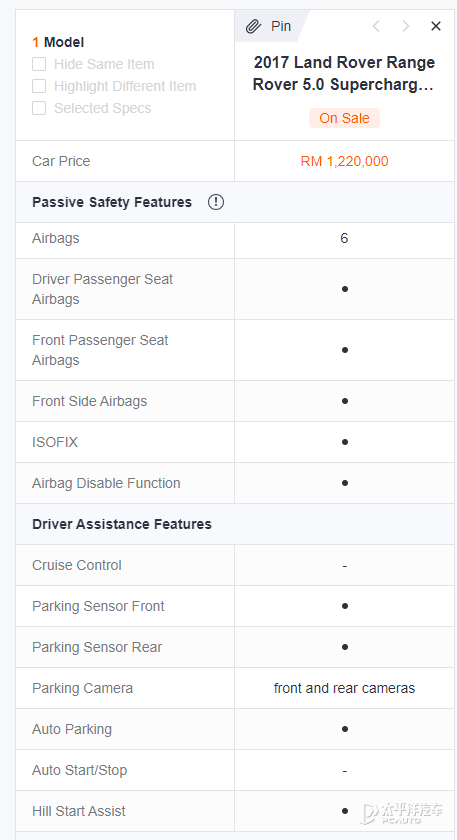
Task: Open the Passive Safety Features info icon
Action: pos(216,202)
